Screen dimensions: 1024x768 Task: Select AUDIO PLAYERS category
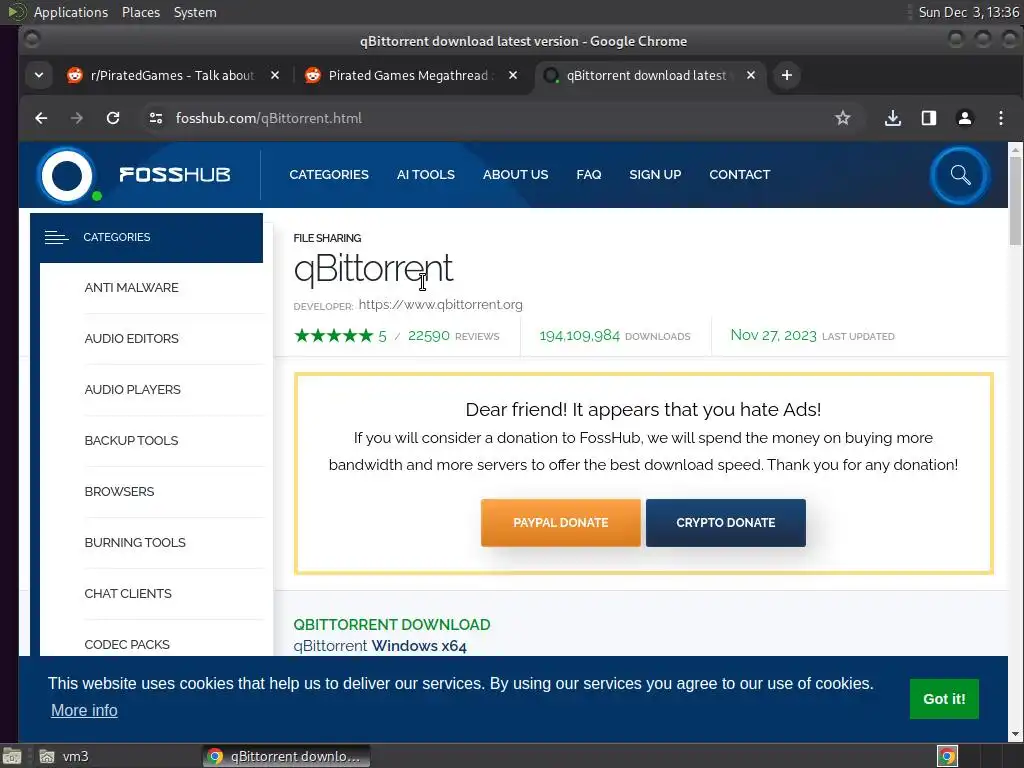coord(133,389)
